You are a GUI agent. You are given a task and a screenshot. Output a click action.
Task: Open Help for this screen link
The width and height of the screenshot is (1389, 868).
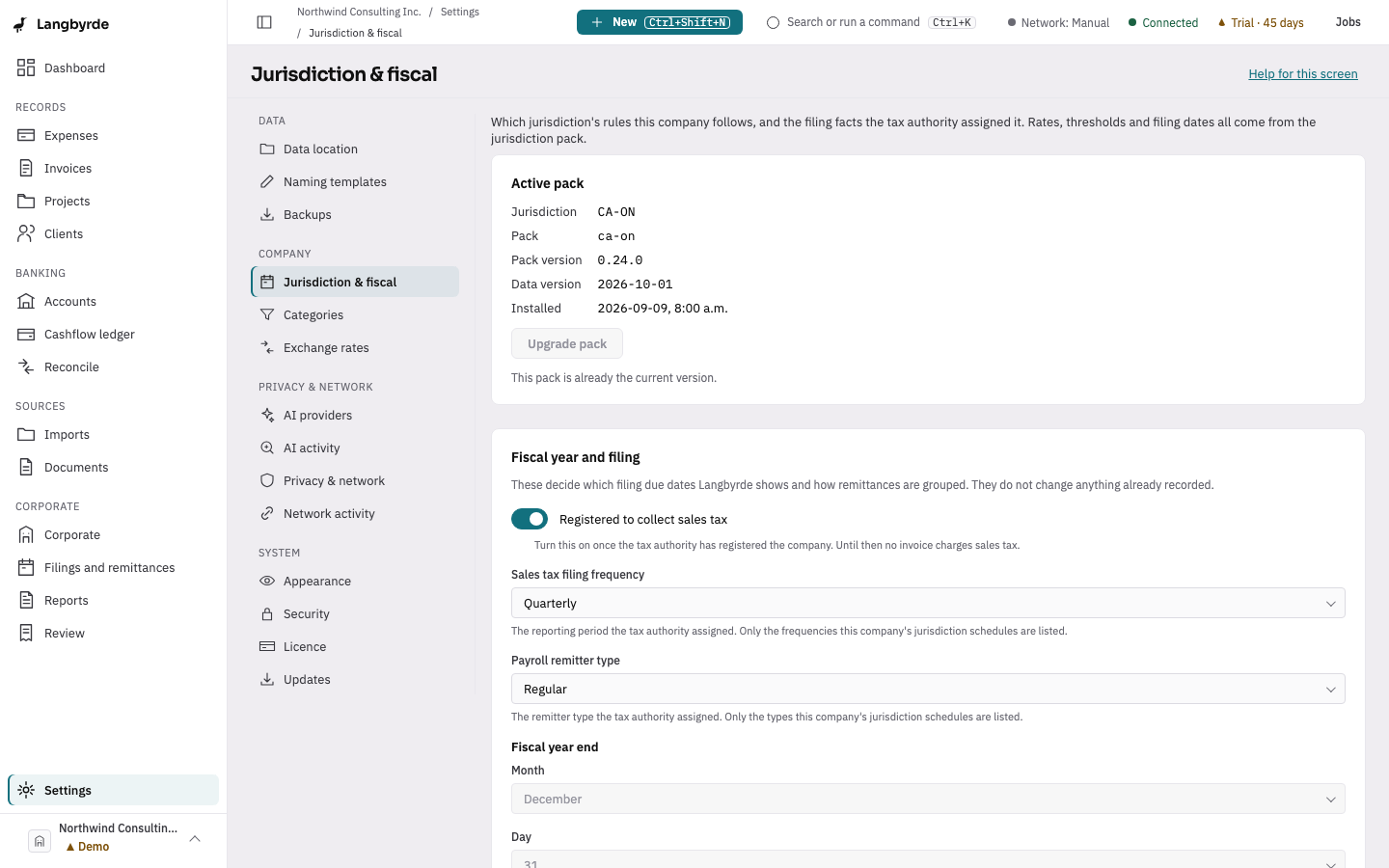pos(1303,73)
